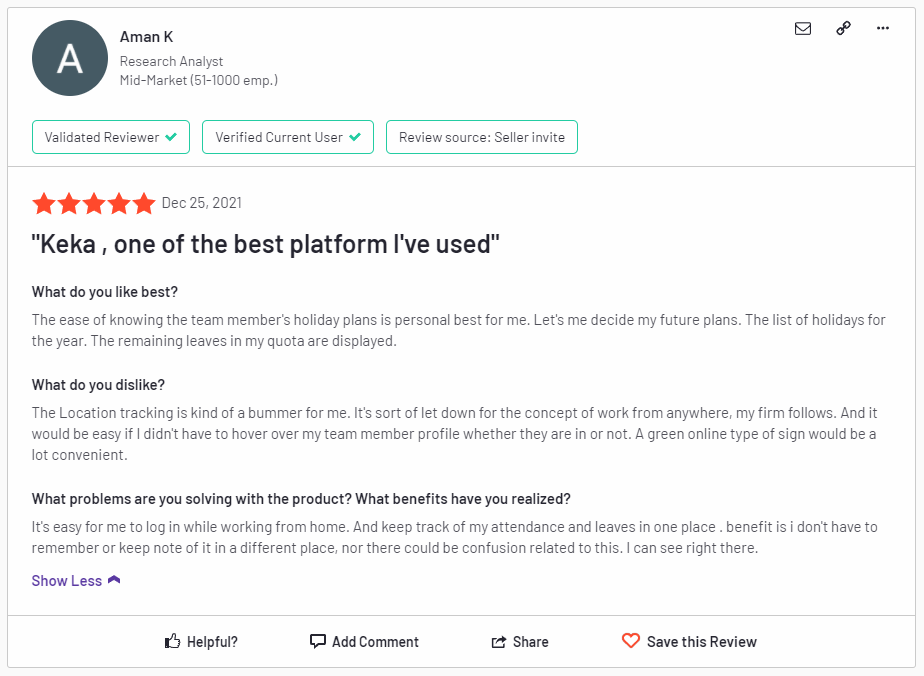Click the share arrow icon

pyautogui.click(x=499, y=642)
